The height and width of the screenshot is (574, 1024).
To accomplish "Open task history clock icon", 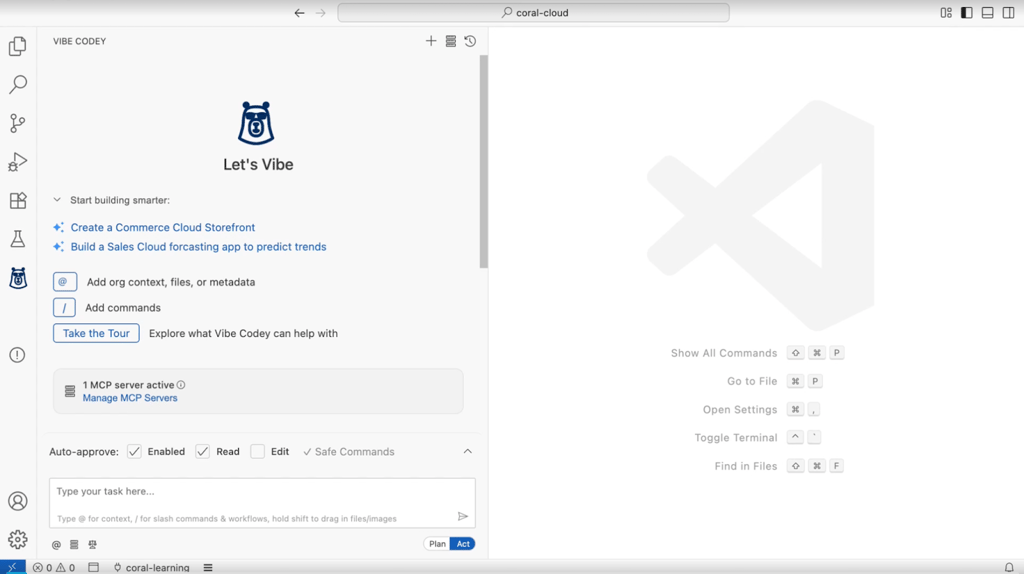I will coord(470,41).
